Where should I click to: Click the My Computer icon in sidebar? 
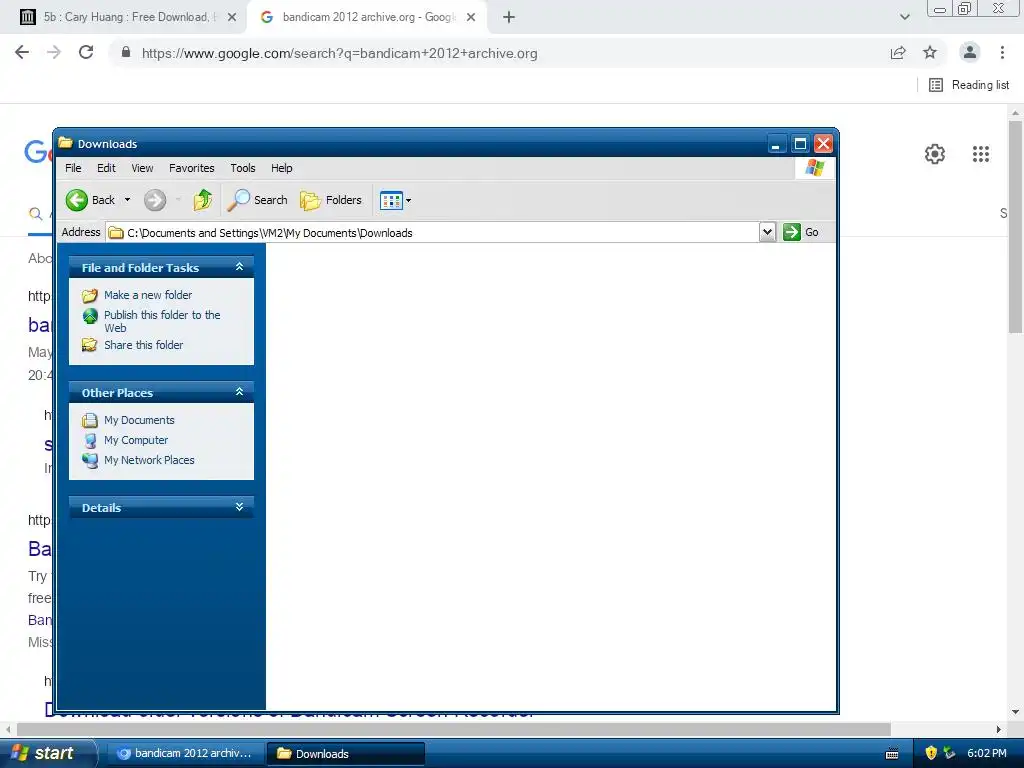pos(90,441)
